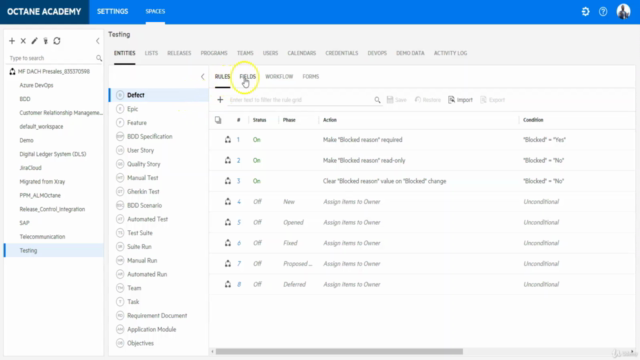Open the WORKFLOW sub-tab
Screen dimensions: 640x360
[x=279, y=76]
